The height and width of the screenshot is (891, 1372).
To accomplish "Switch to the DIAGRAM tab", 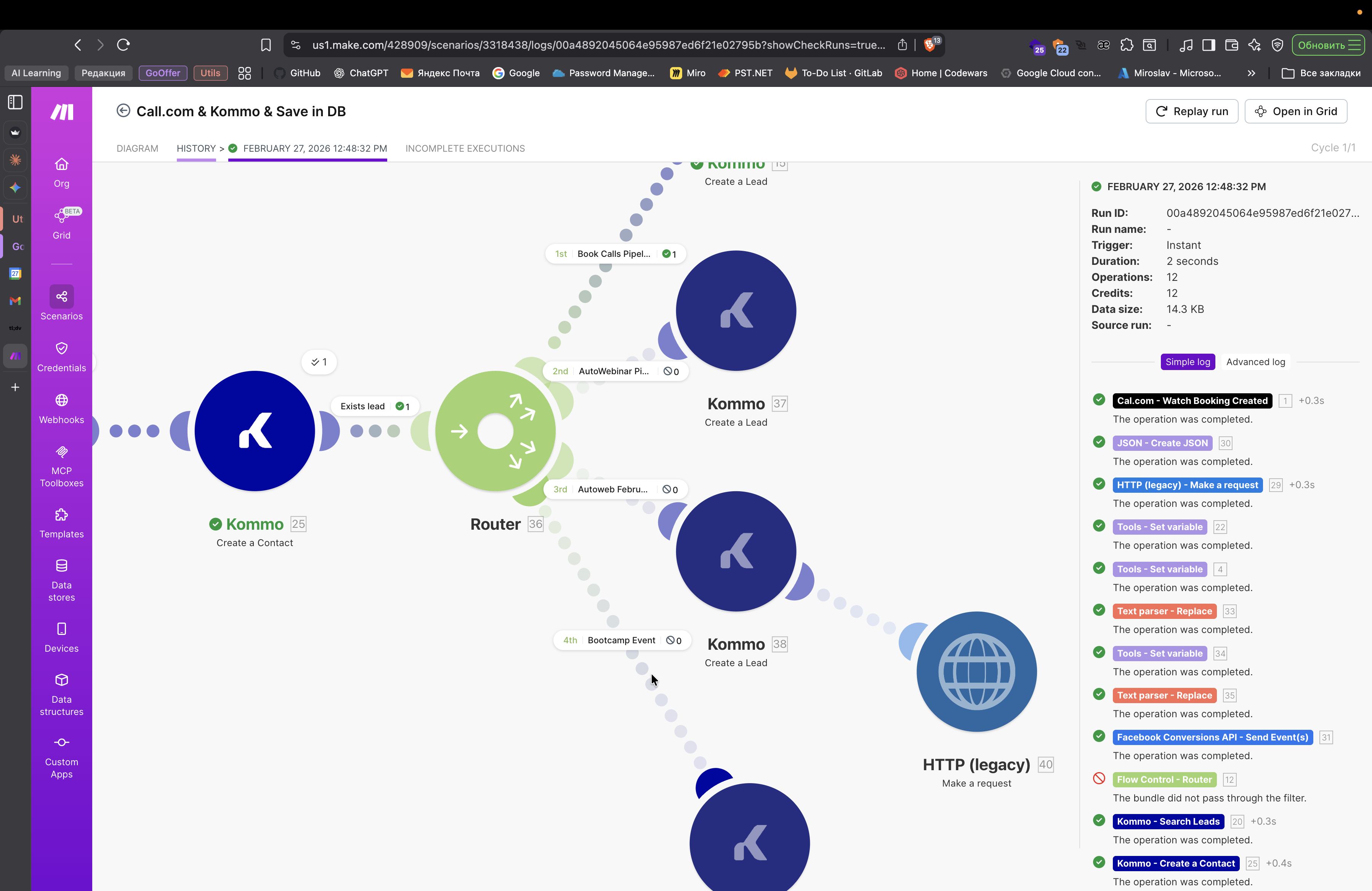I will (137, 148).
